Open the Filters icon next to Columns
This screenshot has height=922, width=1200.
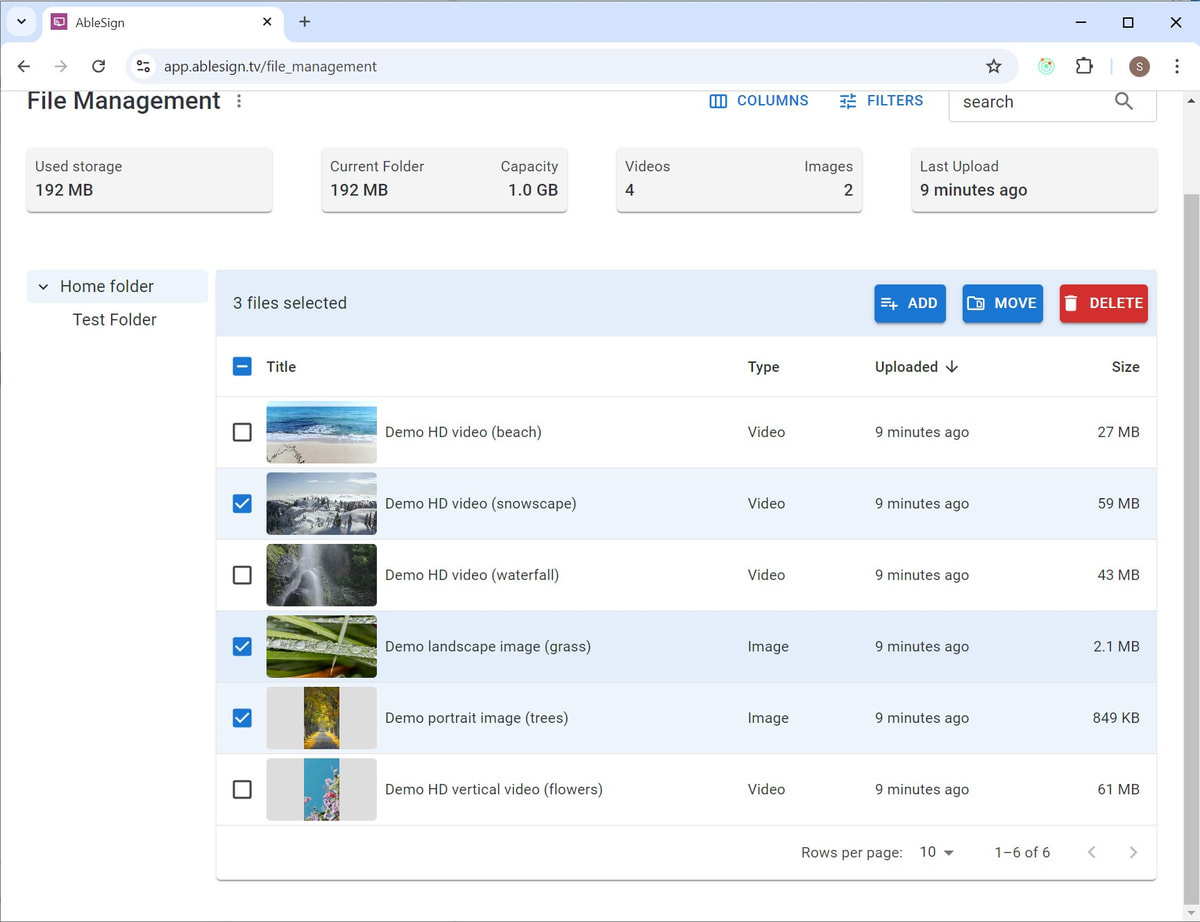pyautogui.click(x=848, y=100)
